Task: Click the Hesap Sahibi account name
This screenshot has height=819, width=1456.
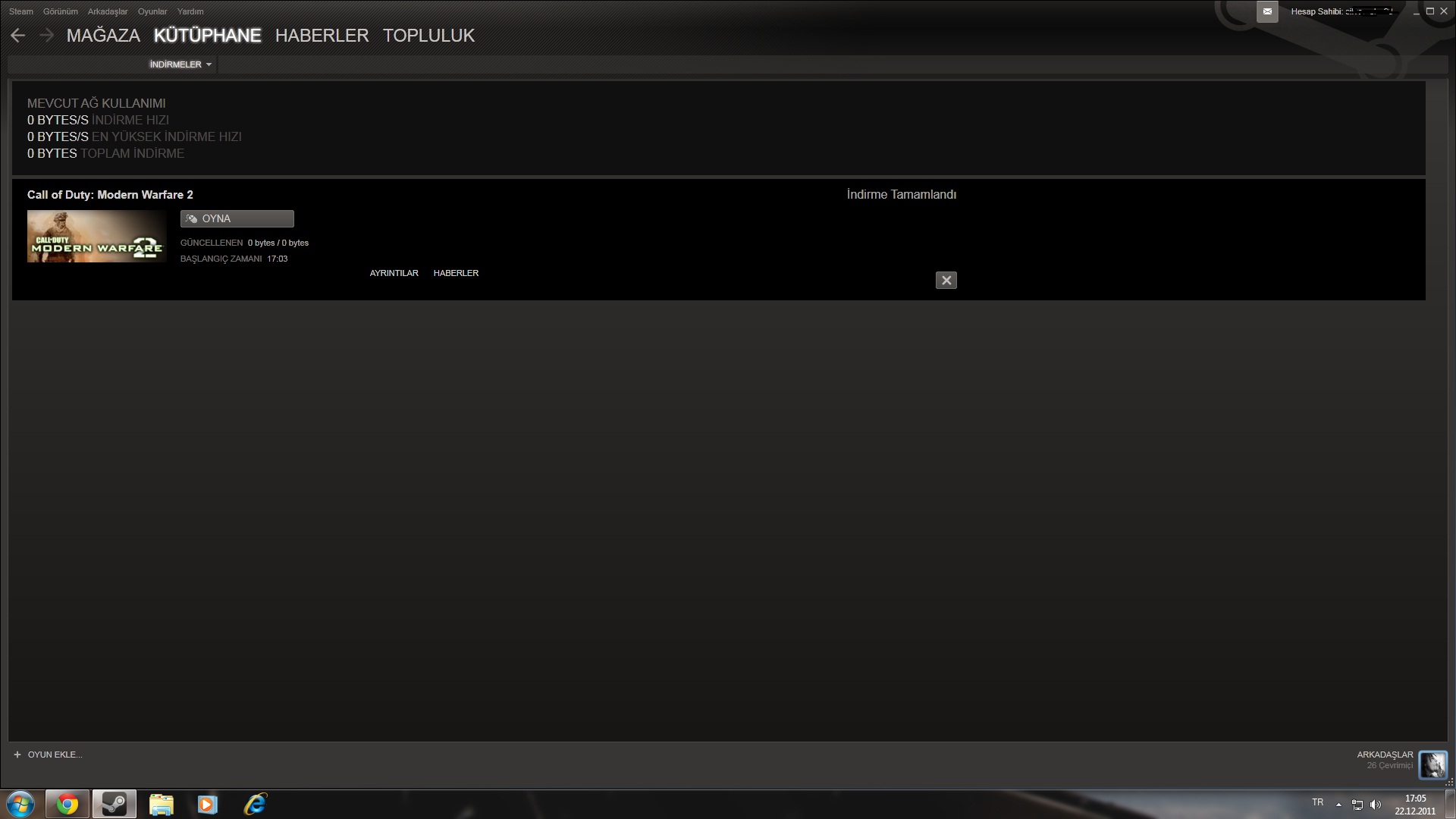Action: click(1341, 11)
